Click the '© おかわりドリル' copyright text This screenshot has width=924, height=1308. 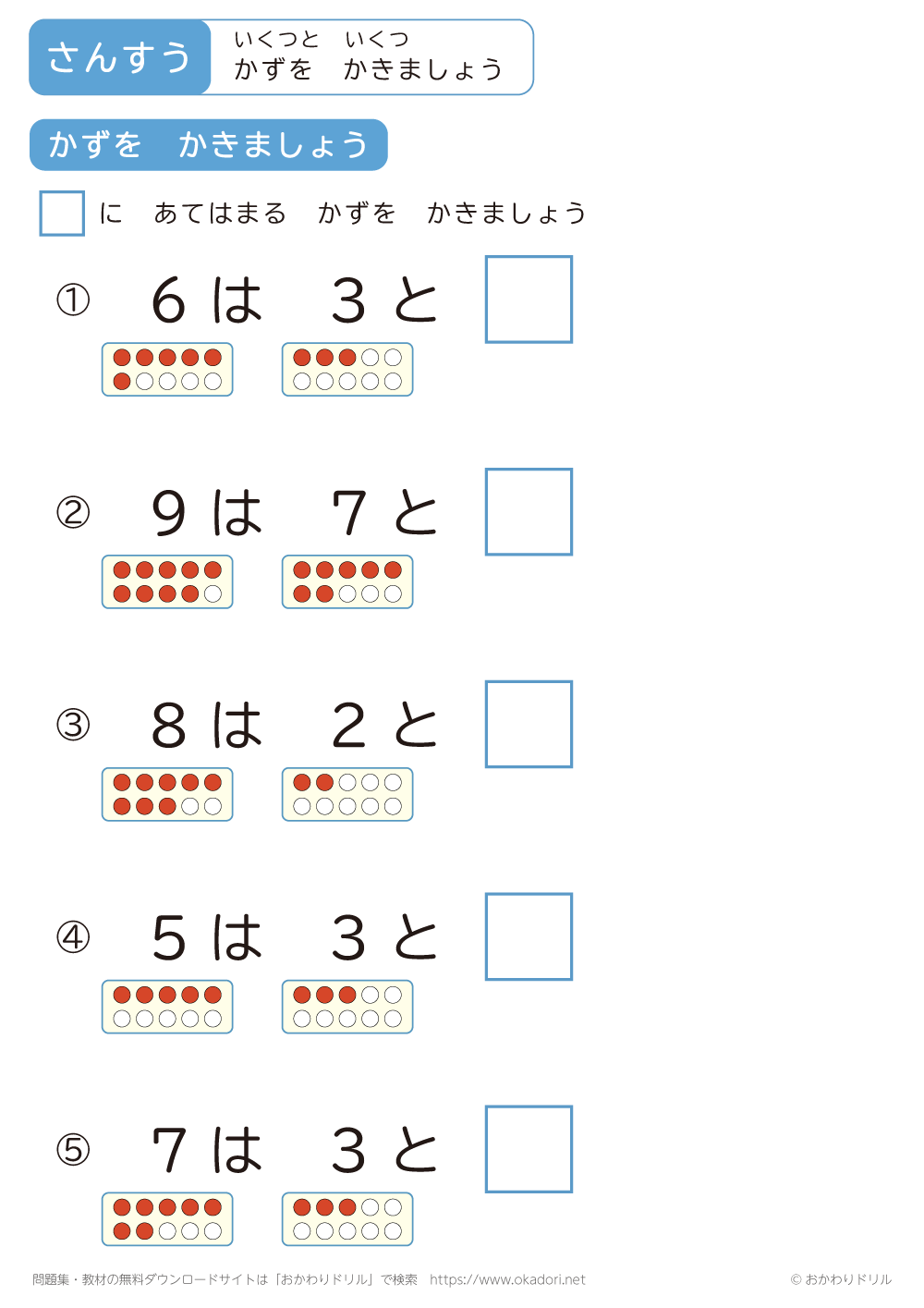pos(841,1279)
